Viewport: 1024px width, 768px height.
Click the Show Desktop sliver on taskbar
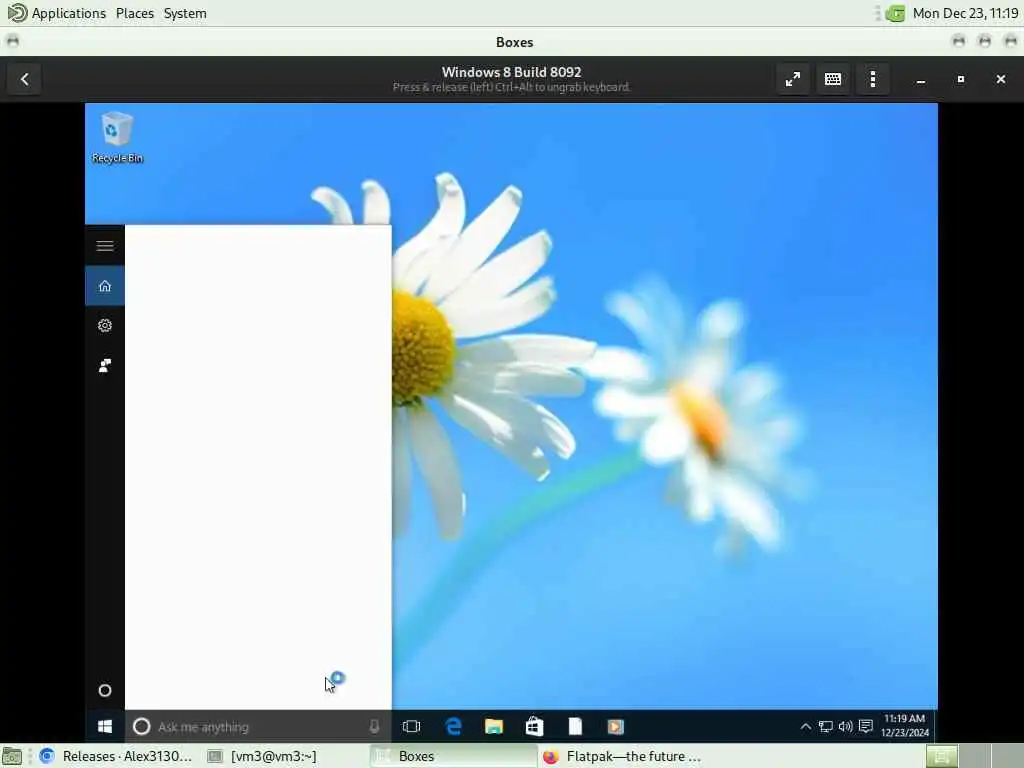click(x=935, y=726)
